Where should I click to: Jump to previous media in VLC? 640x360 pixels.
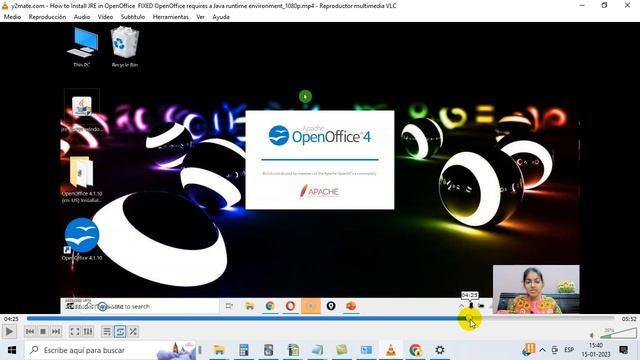[x=30, y=332]
